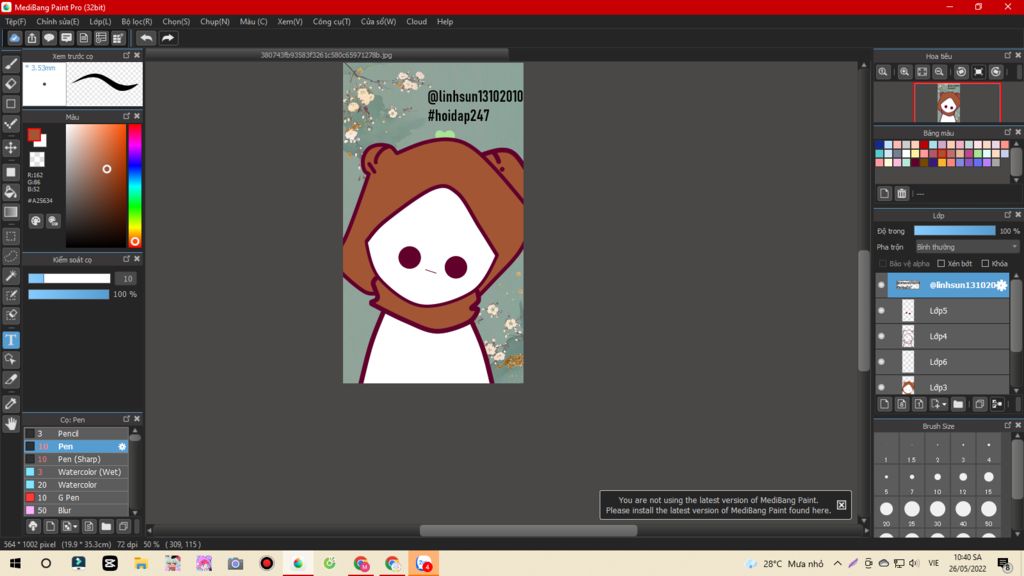
Task: Toggle visibility of layer Lớp3
Action: (882, 387)
